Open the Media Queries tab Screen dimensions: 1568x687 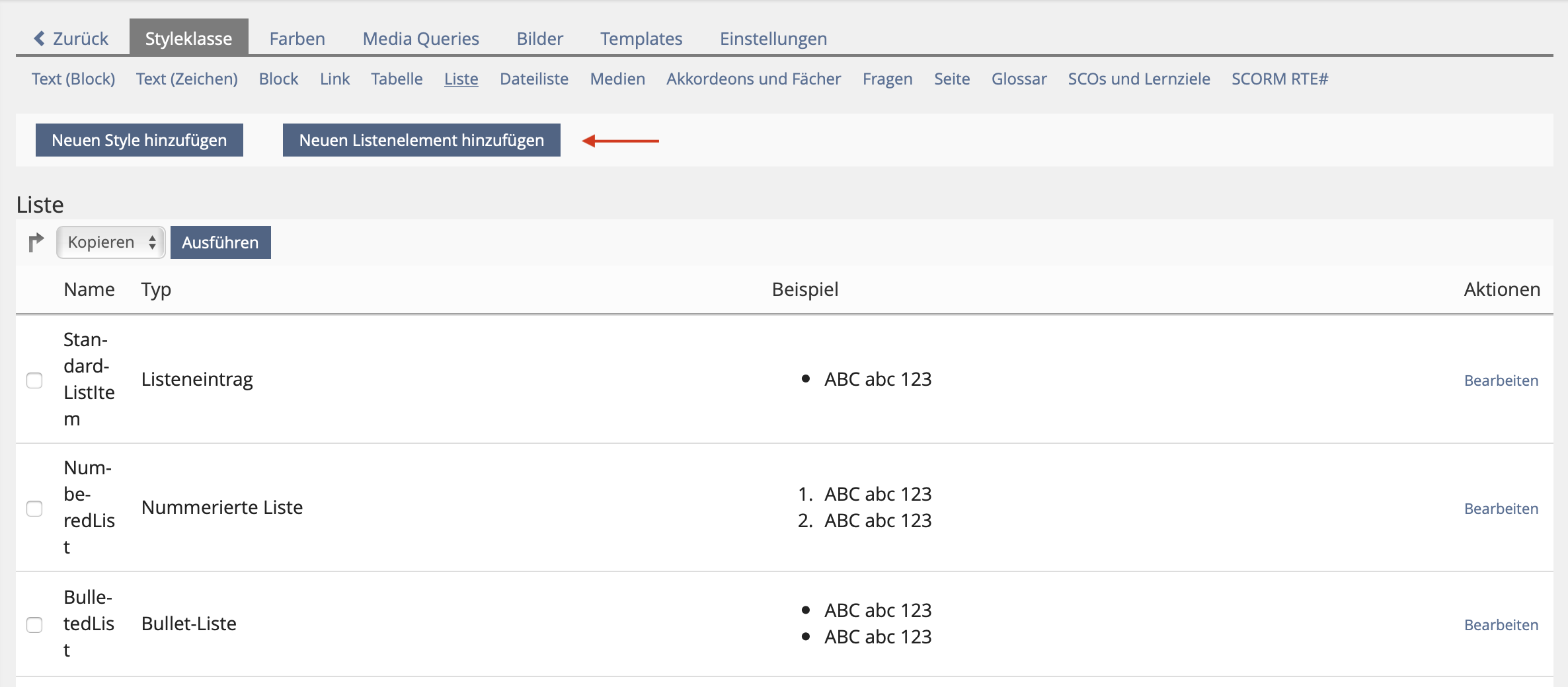coord(421,38)
